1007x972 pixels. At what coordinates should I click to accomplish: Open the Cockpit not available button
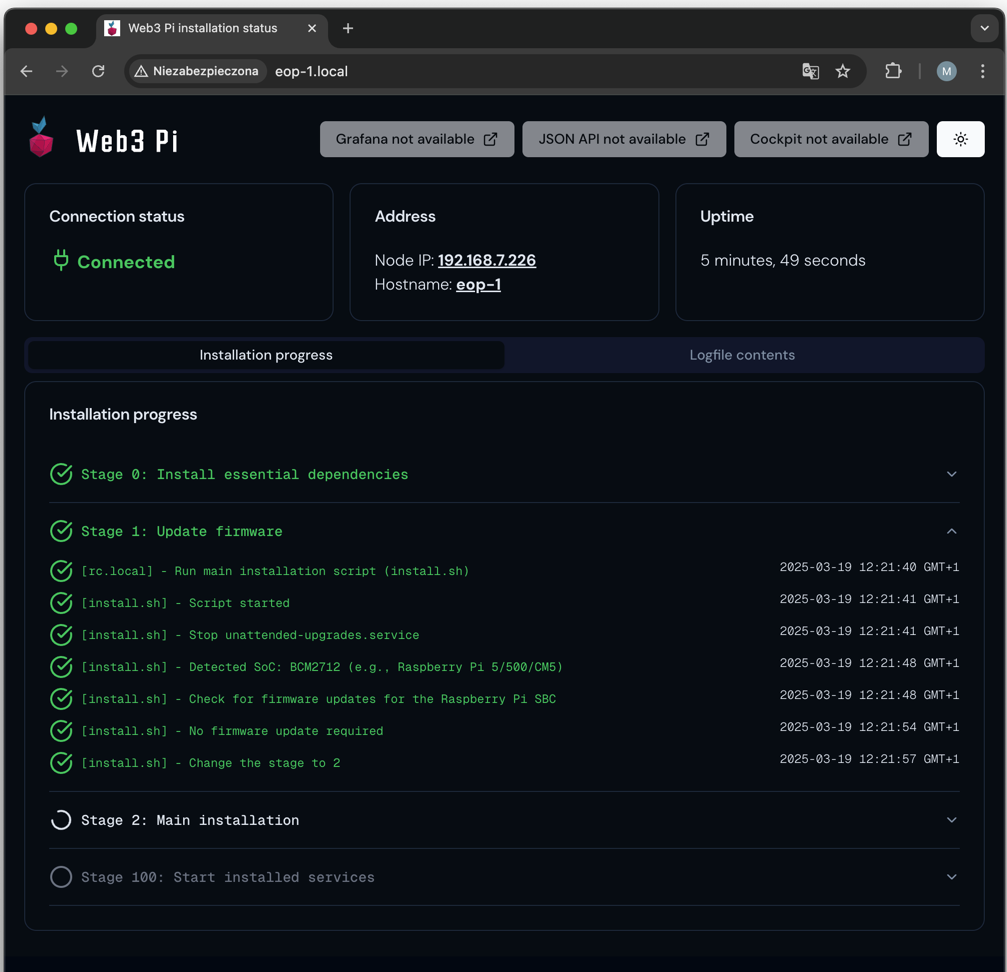pyautogui.click(x=831, y=139)
